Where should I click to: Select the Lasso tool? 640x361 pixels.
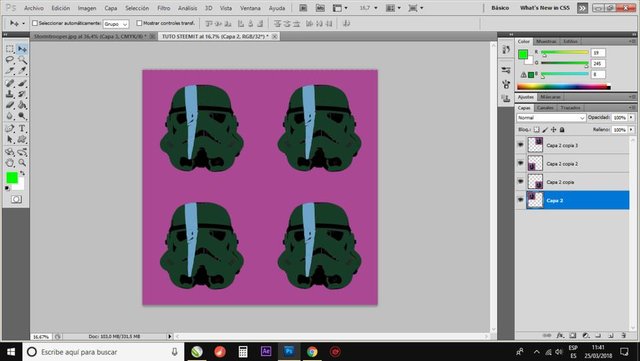point(10,60)
